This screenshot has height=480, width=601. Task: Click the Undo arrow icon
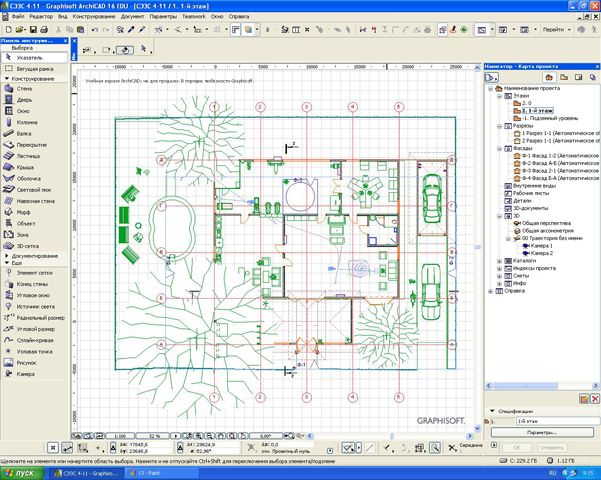pyautogui.click(x=95, y=30)
